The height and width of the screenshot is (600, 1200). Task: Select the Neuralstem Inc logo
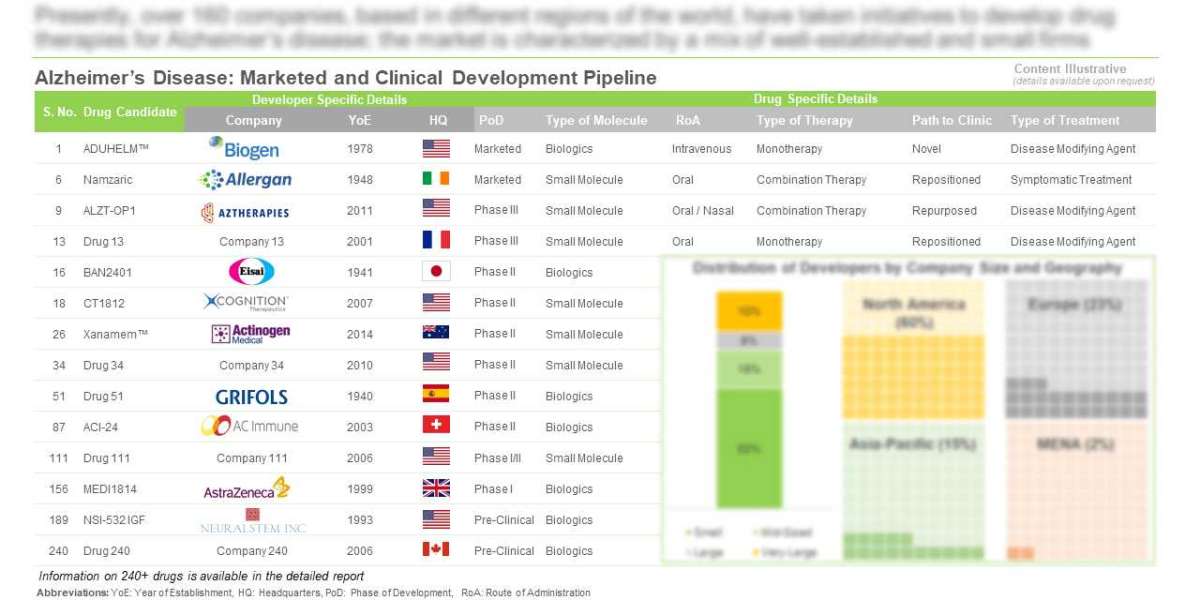point(252,520)
